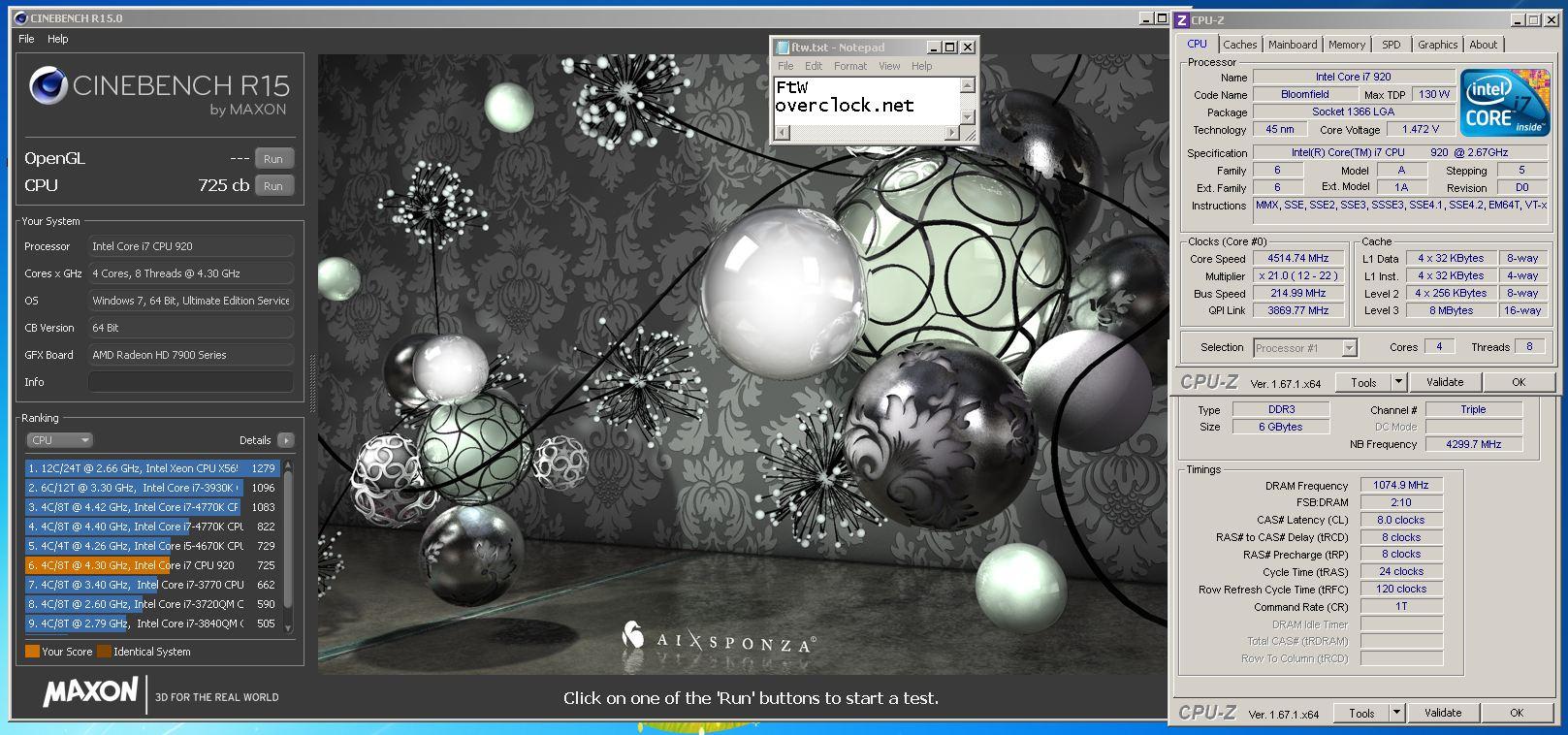Open Notepad Format menu
This screenshot has height=735, width=1568.
coord(850,66)
